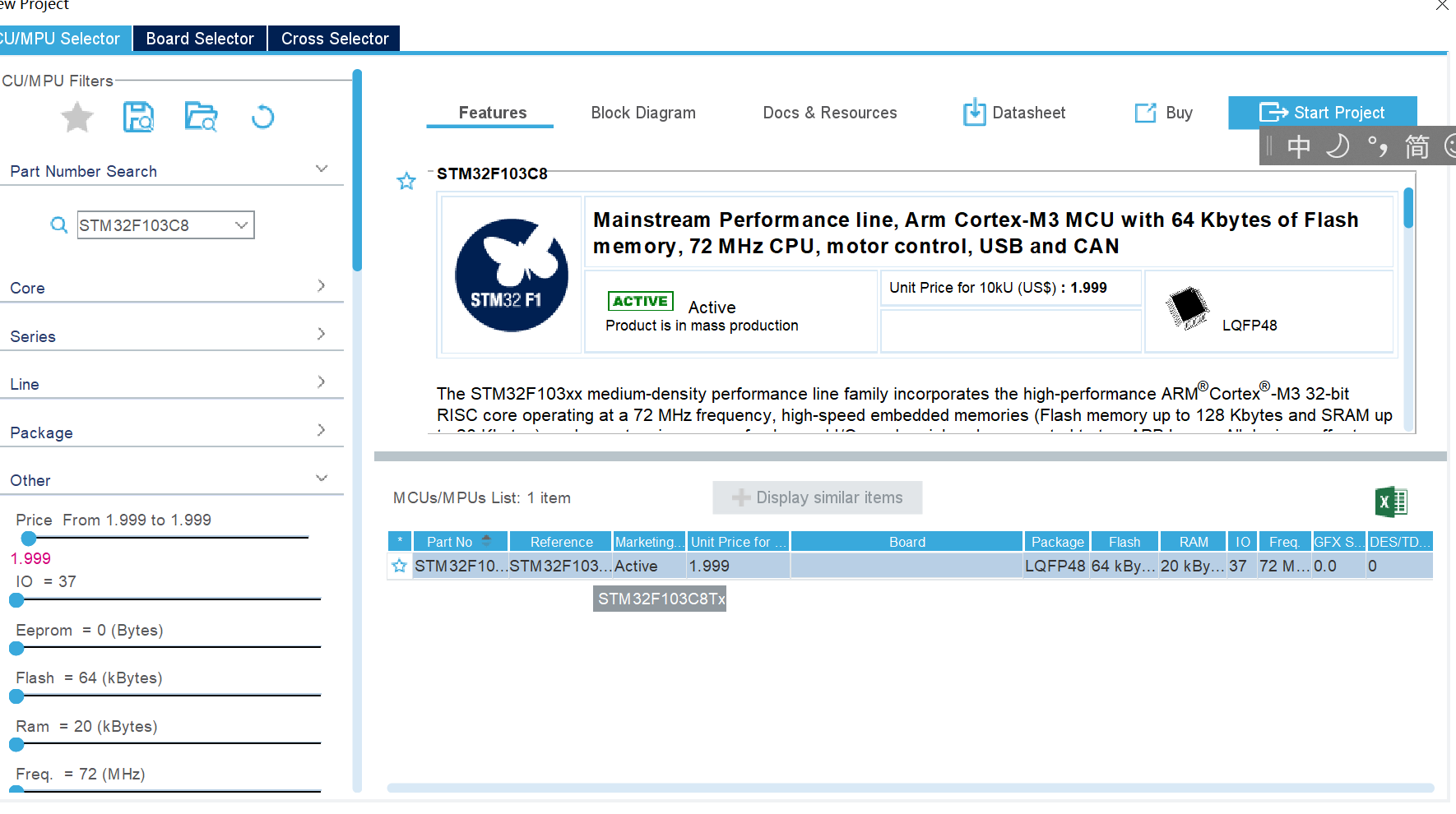Sort list by Marketing status column
The width and height of the screenshot is (1456, 814).
coord(650,541)
